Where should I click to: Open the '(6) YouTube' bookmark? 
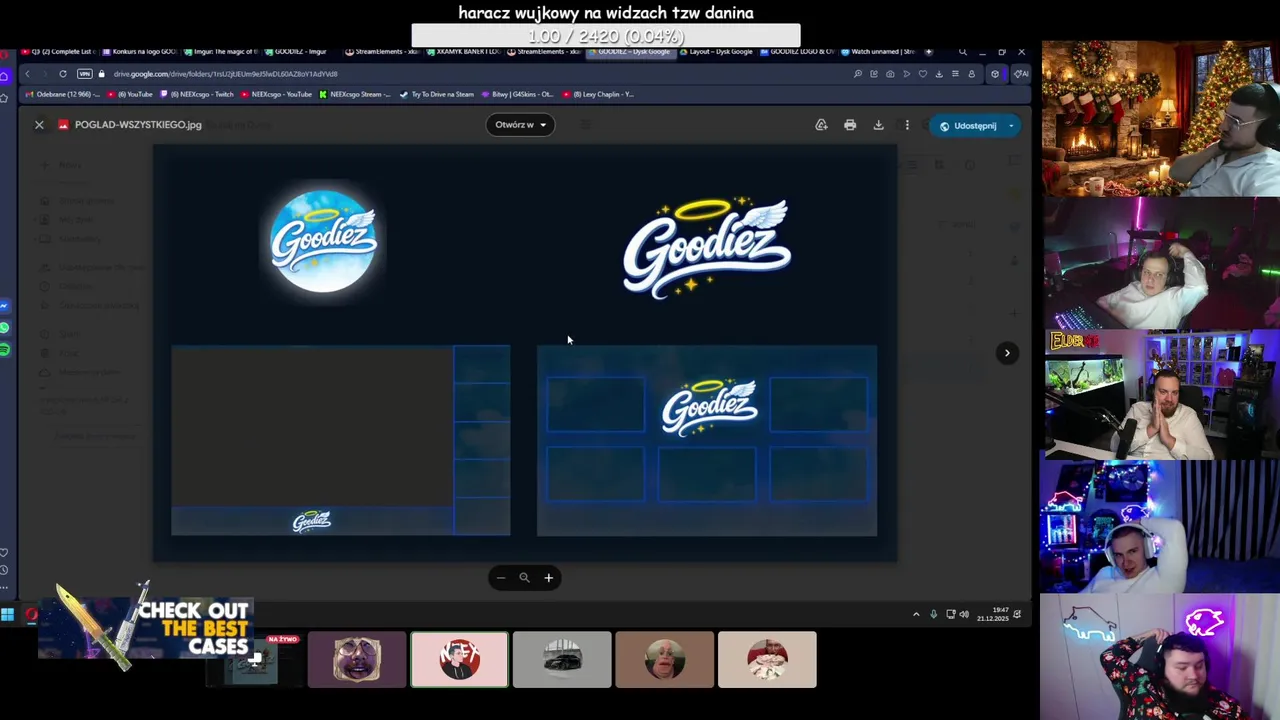(x=130, y=94)
